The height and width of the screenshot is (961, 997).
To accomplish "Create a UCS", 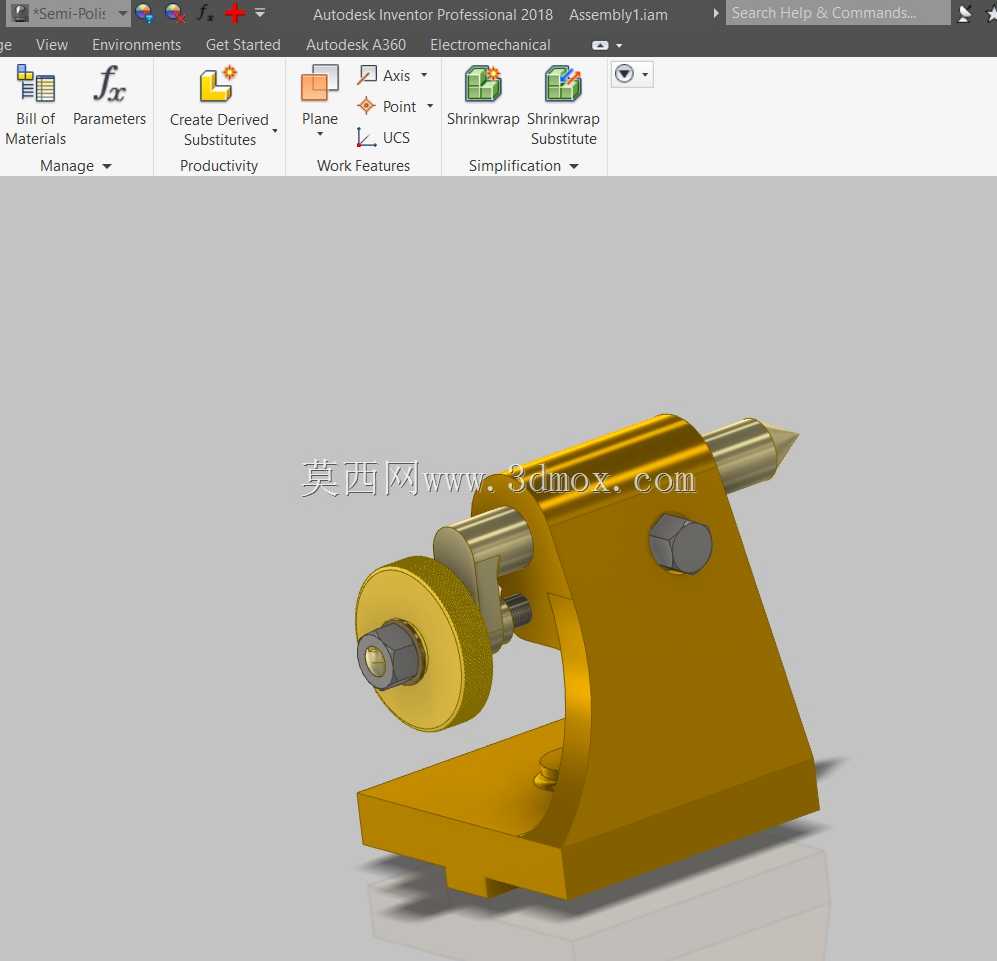I will pos(383,137).
